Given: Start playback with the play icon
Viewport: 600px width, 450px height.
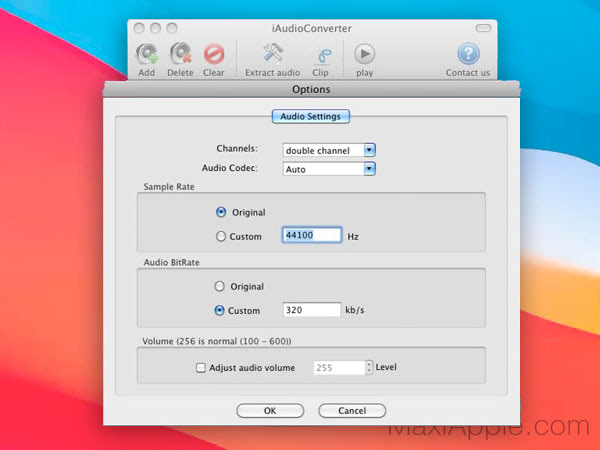Looking at the screenshot, I should click(x=364, y=54).
